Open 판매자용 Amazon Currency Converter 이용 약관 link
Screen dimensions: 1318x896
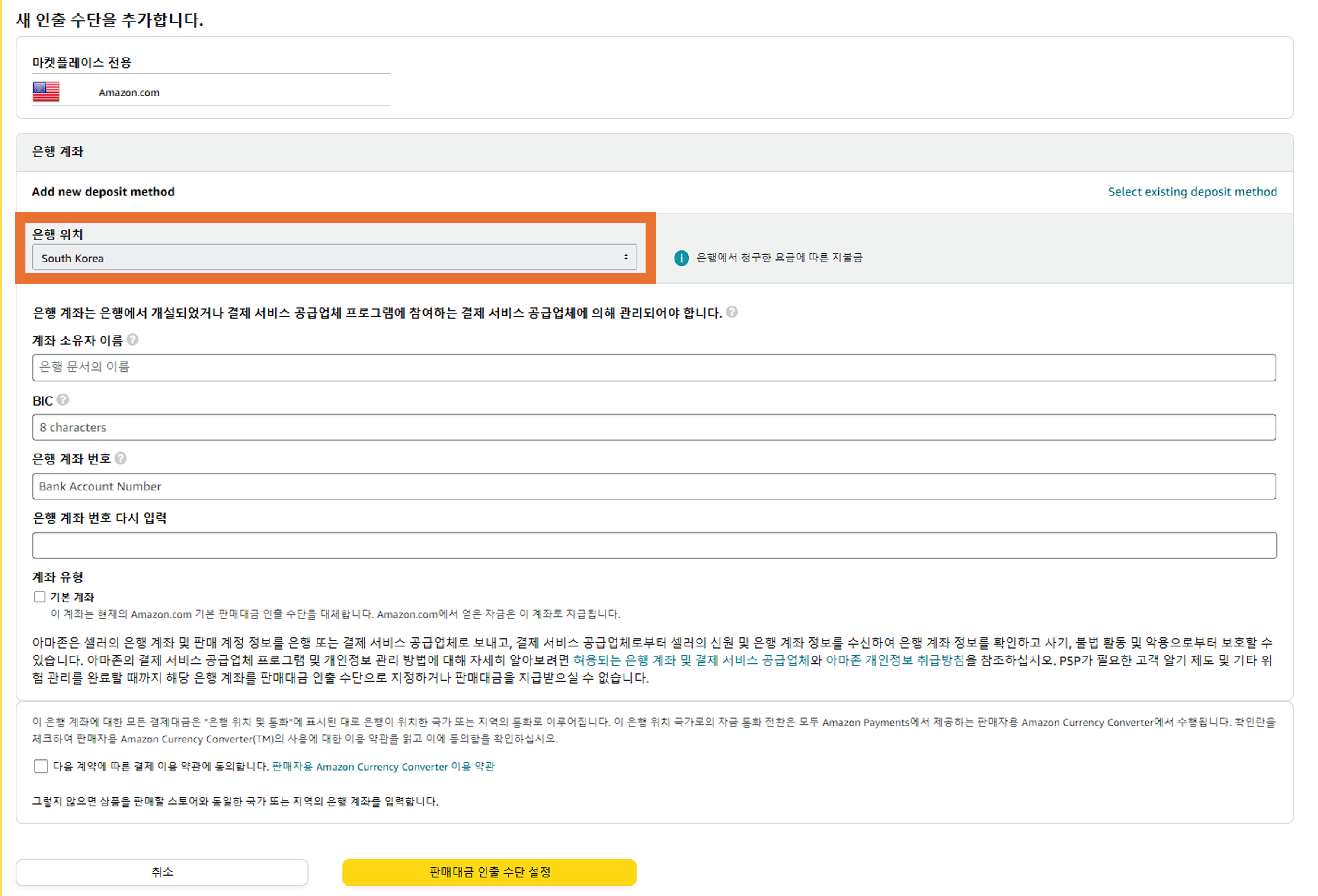pyautogui.click(x=383, y=766)
